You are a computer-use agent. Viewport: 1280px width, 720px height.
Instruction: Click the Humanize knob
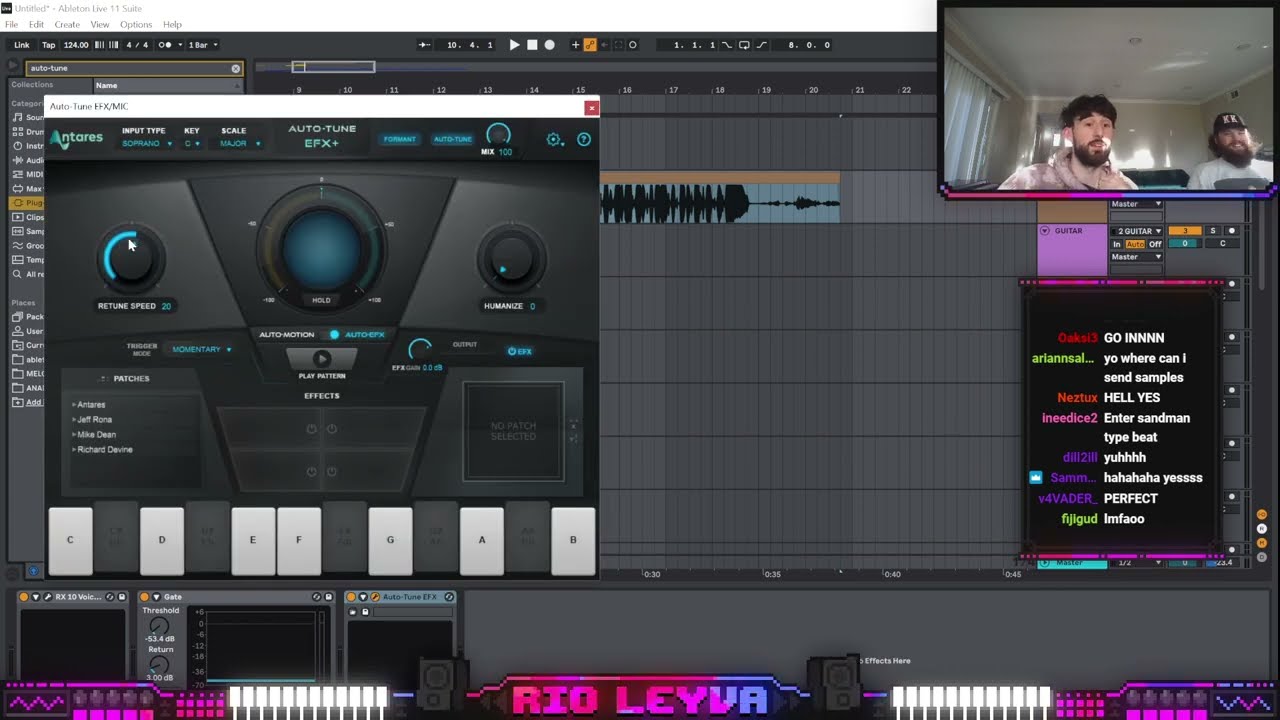[x=511, y=258]
